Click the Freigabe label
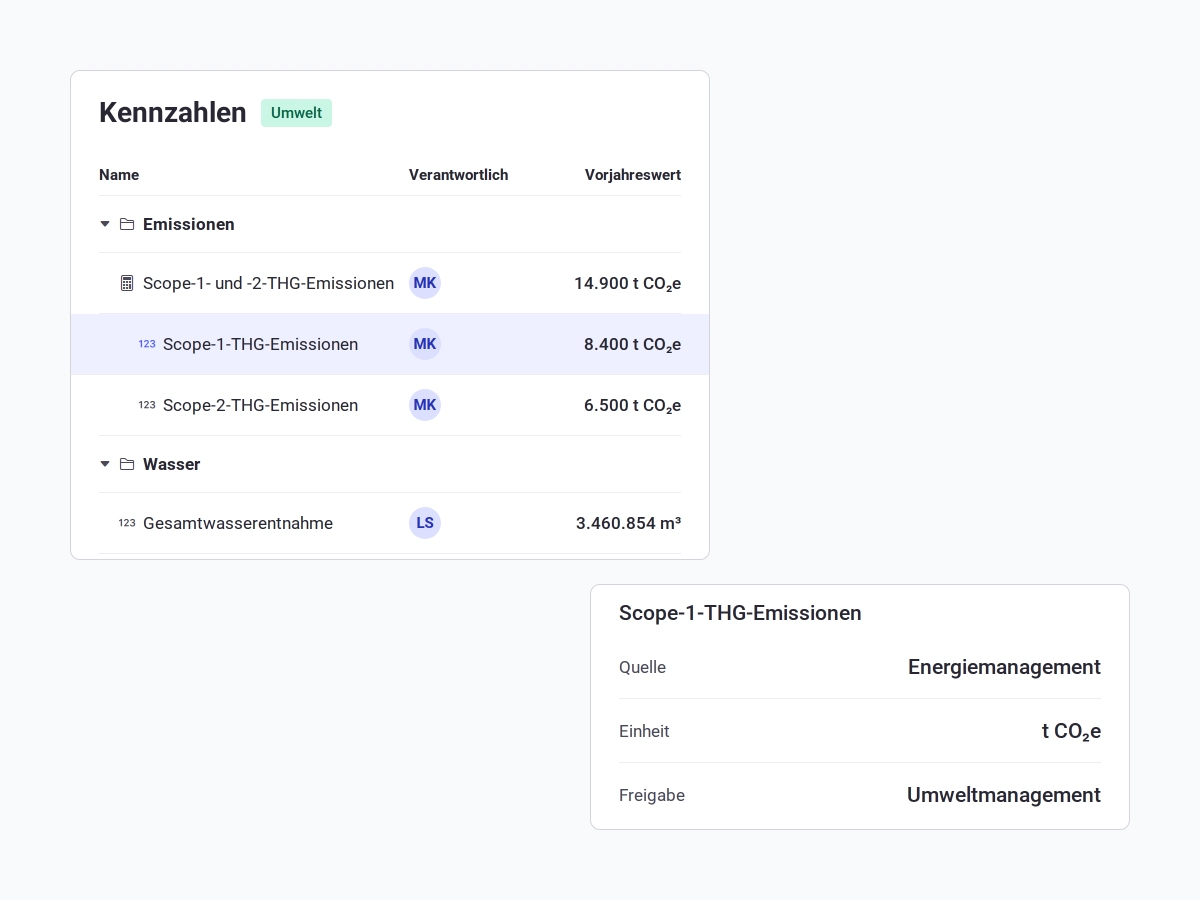 click(x=652, y=795)
